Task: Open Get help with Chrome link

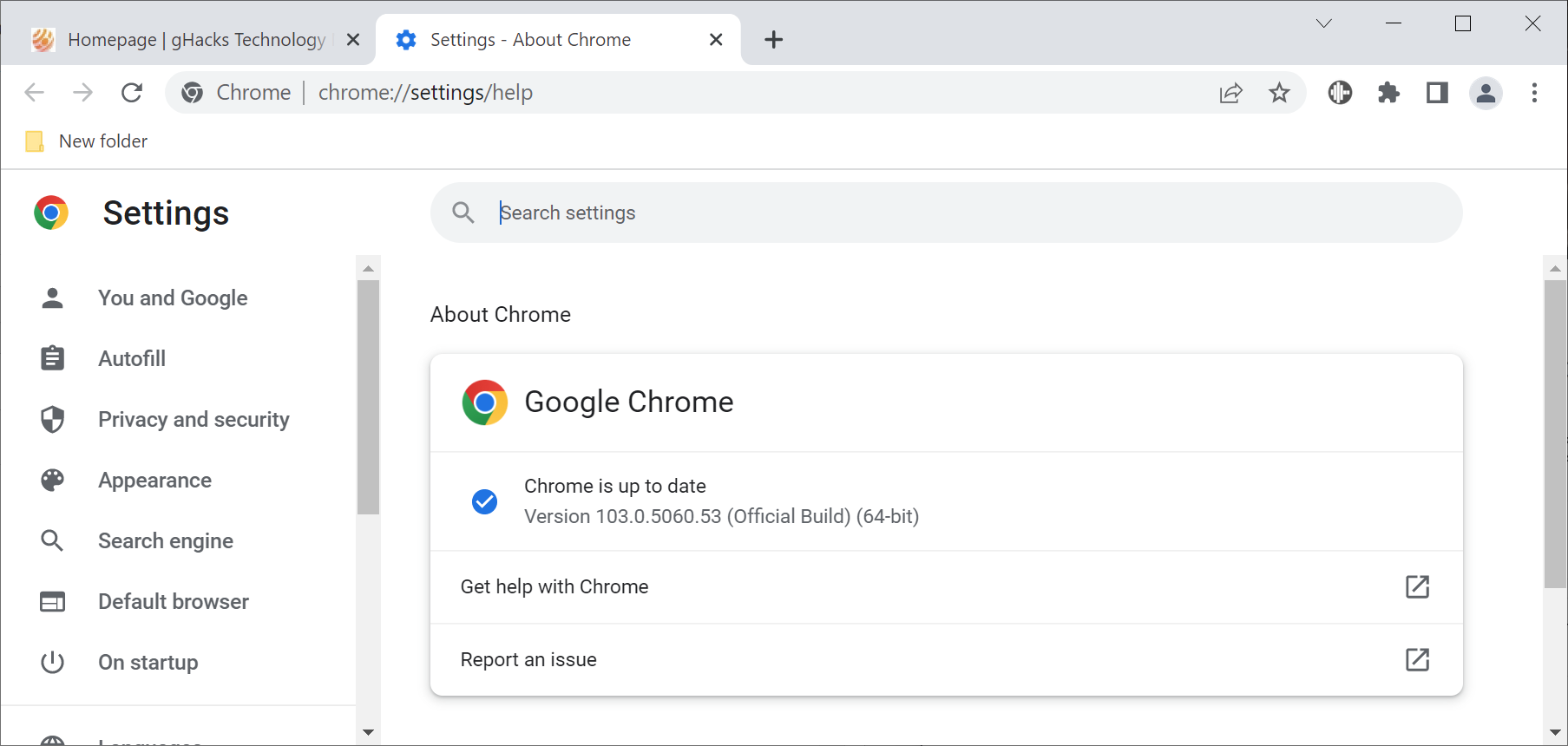Action: click(947, 587)
